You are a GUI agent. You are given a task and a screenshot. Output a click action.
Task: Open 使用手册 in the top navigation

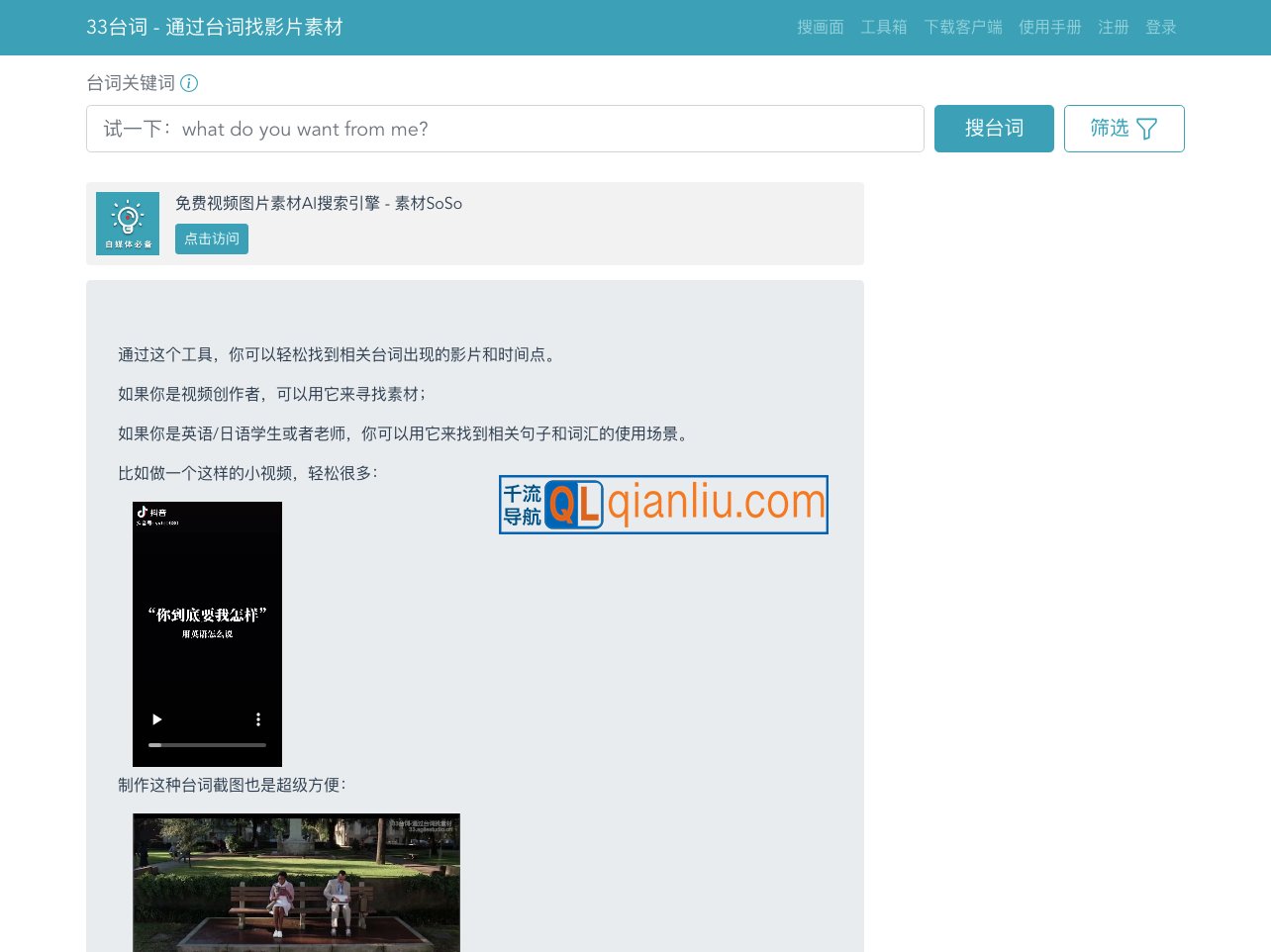click(1050, 28)
